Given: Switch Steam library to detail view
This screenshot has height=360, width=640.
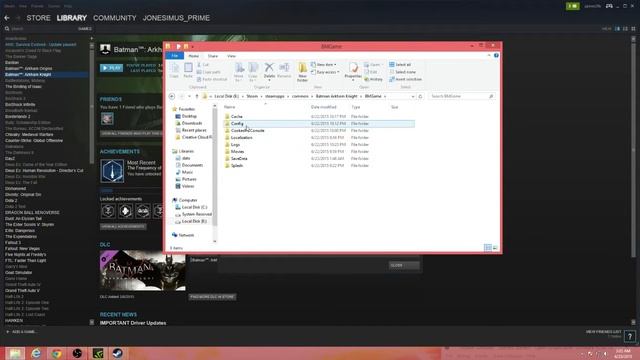Looking at the screenshot, I should 617,29.
